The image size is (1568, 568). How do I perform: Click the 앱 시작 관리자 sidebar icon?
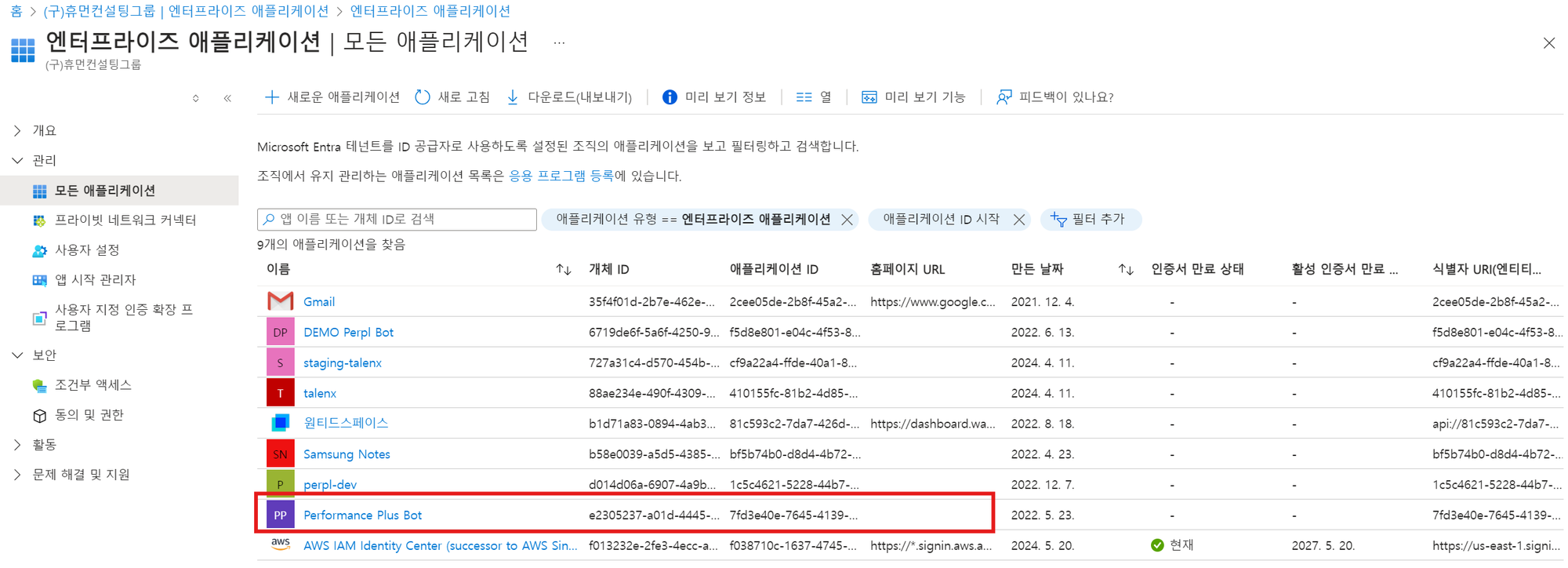pyautogui.click(x=39, y=280)
